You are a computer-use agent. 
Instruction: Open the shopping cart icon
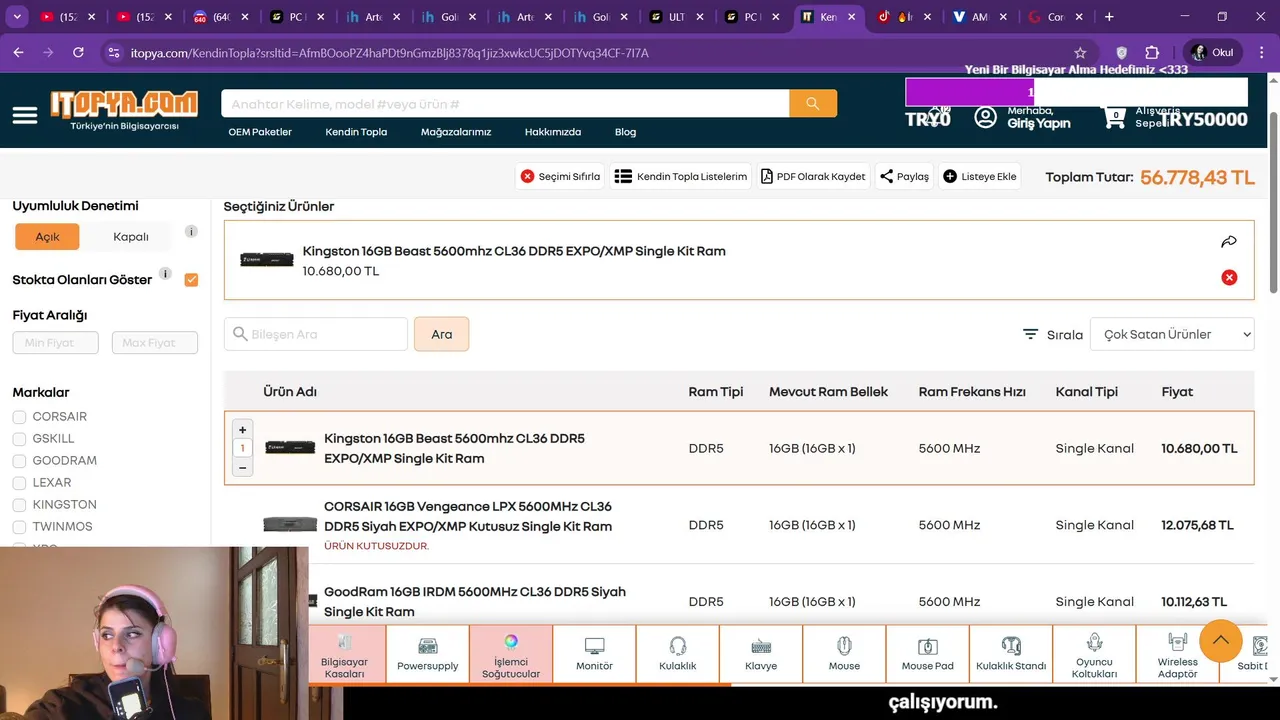pyautogui.click(x=1114, y=117)
